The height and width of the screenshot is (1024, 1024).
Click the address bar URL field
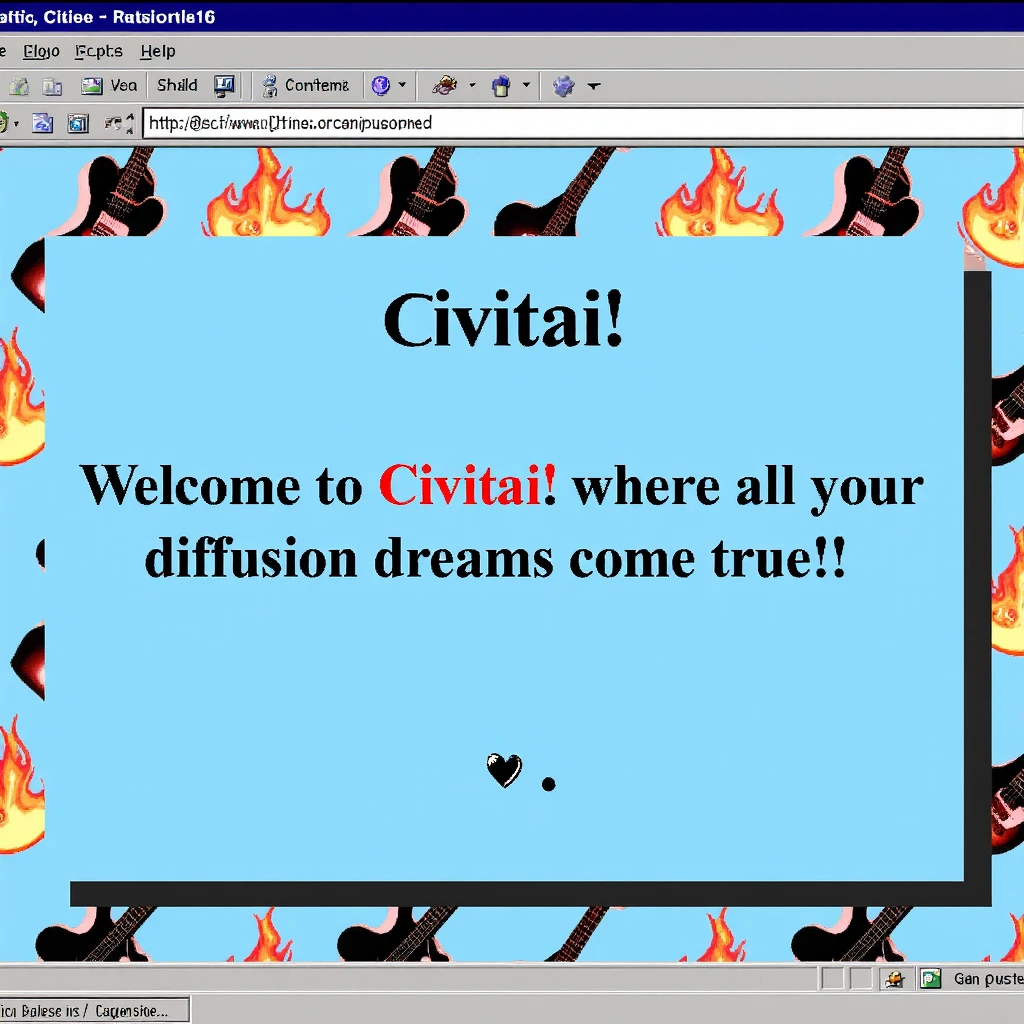click(580, 123)
